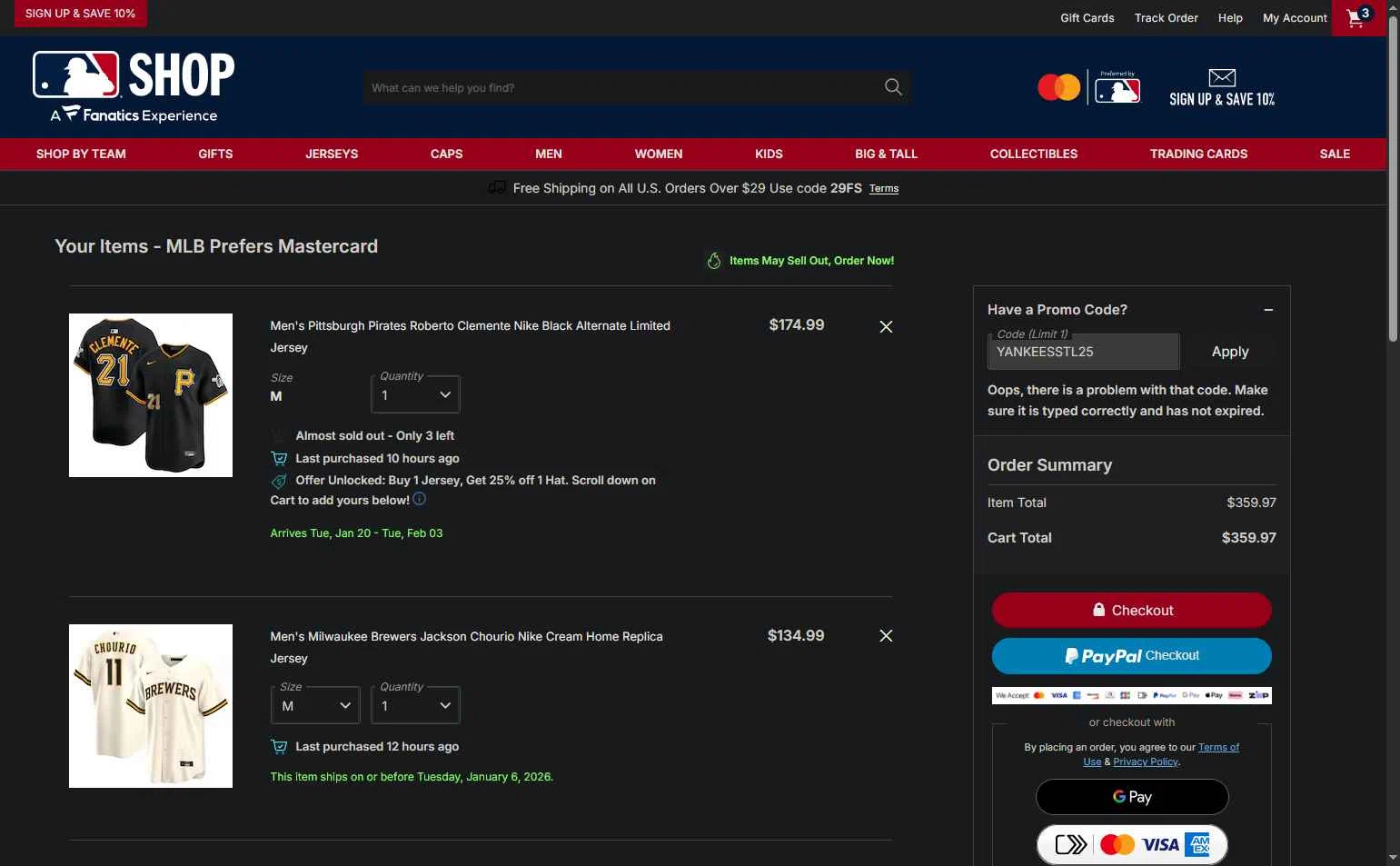Click the MLB Shop logo
This screenshot has height=866, width=1400.
pos(134,87)
